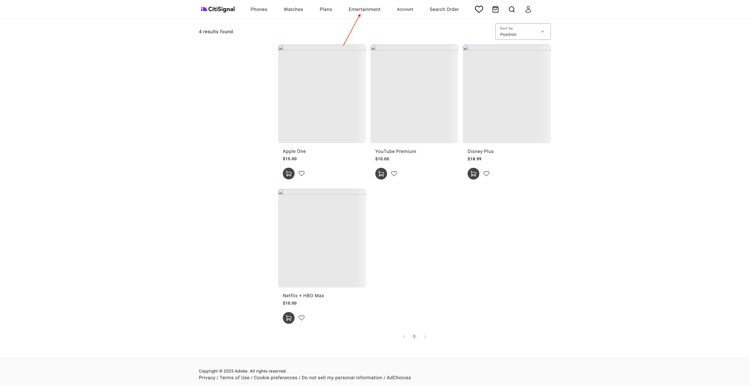Screen dimensions: 750x386
Task: Add YouTube Premium to cart
Action: pos(381,174)
